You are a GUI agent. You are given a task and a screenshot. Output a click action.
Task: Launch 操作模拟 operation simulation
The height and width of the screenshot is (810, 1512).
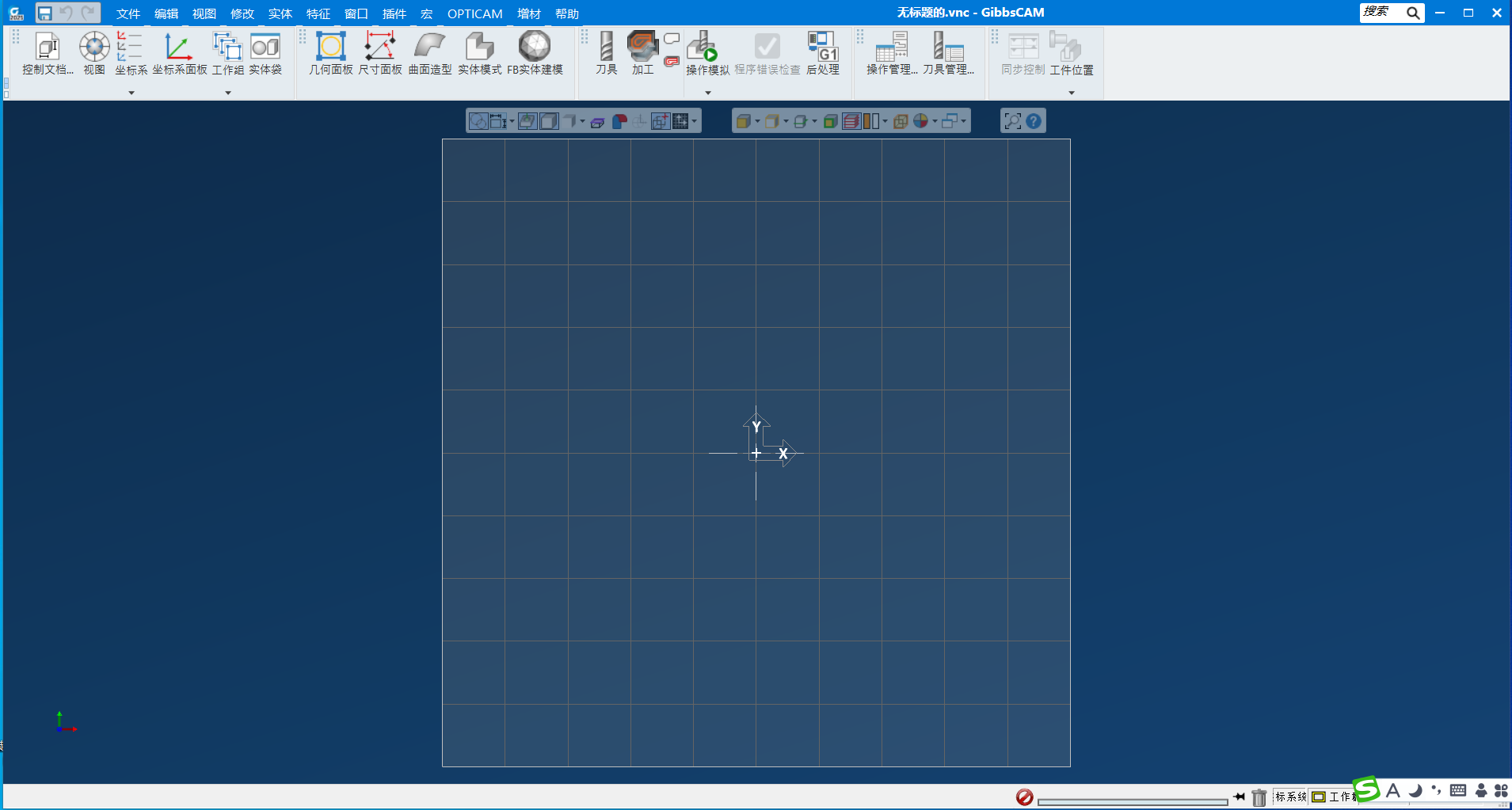coord(706,53)
